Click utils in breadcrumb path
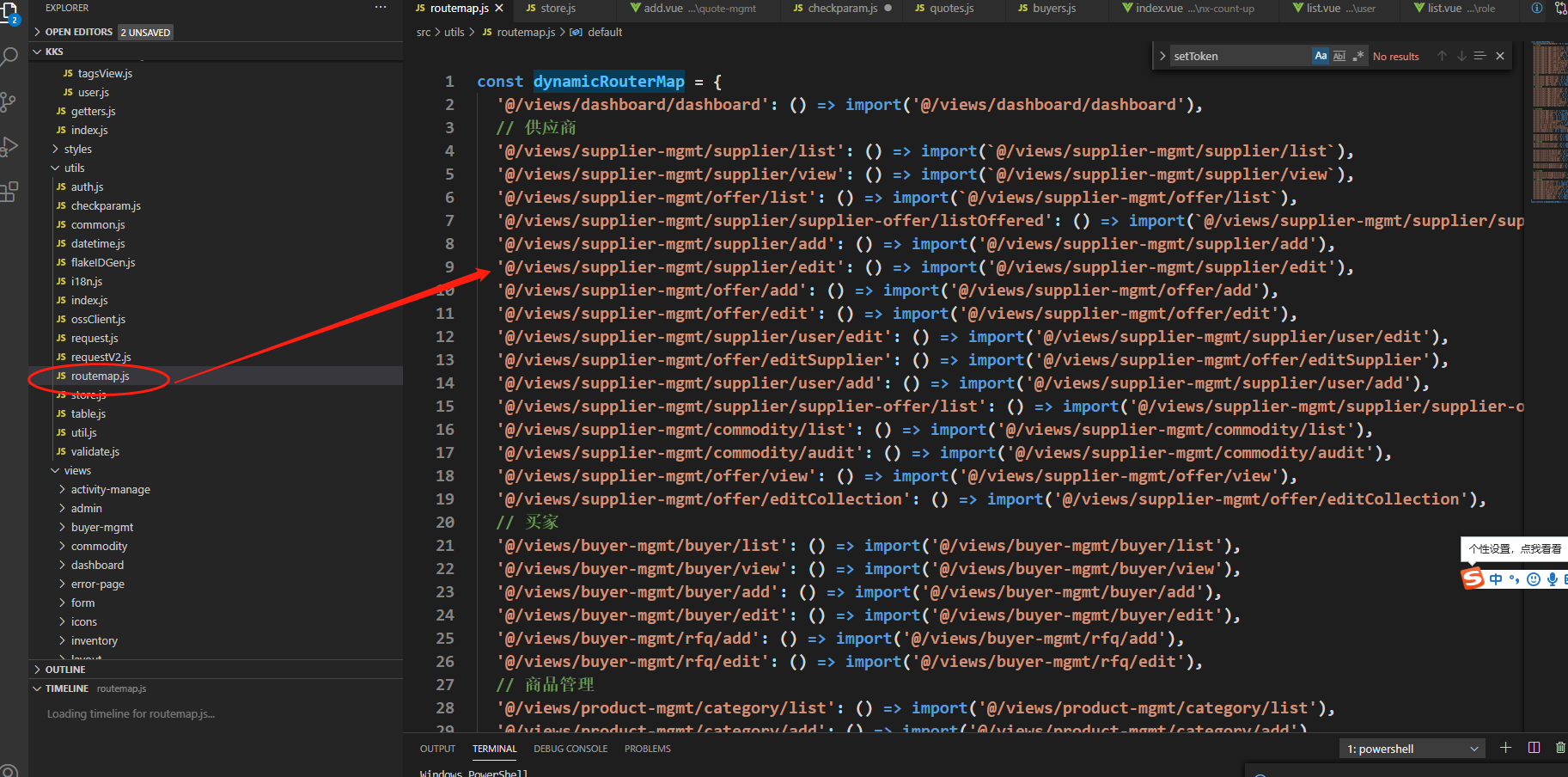 coord(454,32)
